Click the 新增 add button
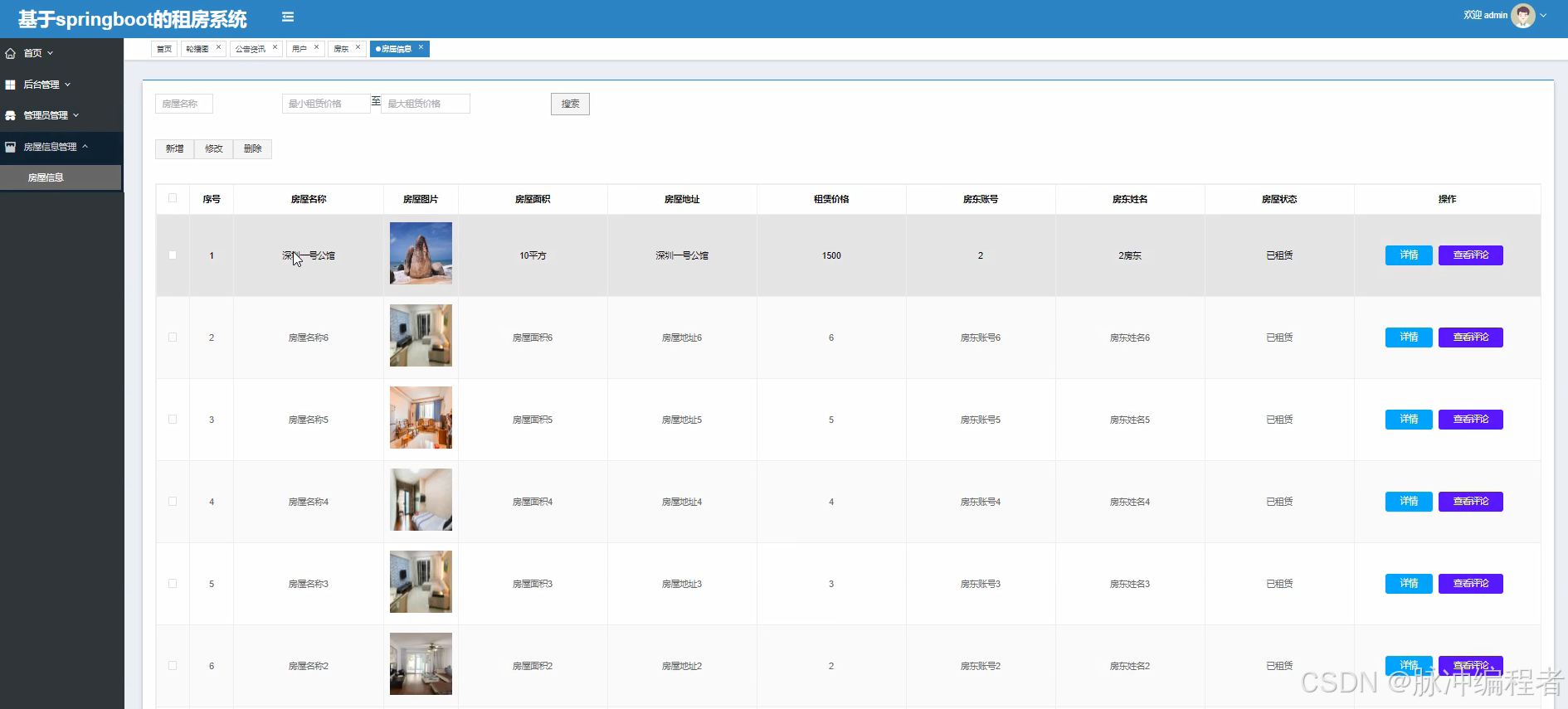Image resolution: width=1568 pixels, height=709 pixels. click(x=174, y=148)
